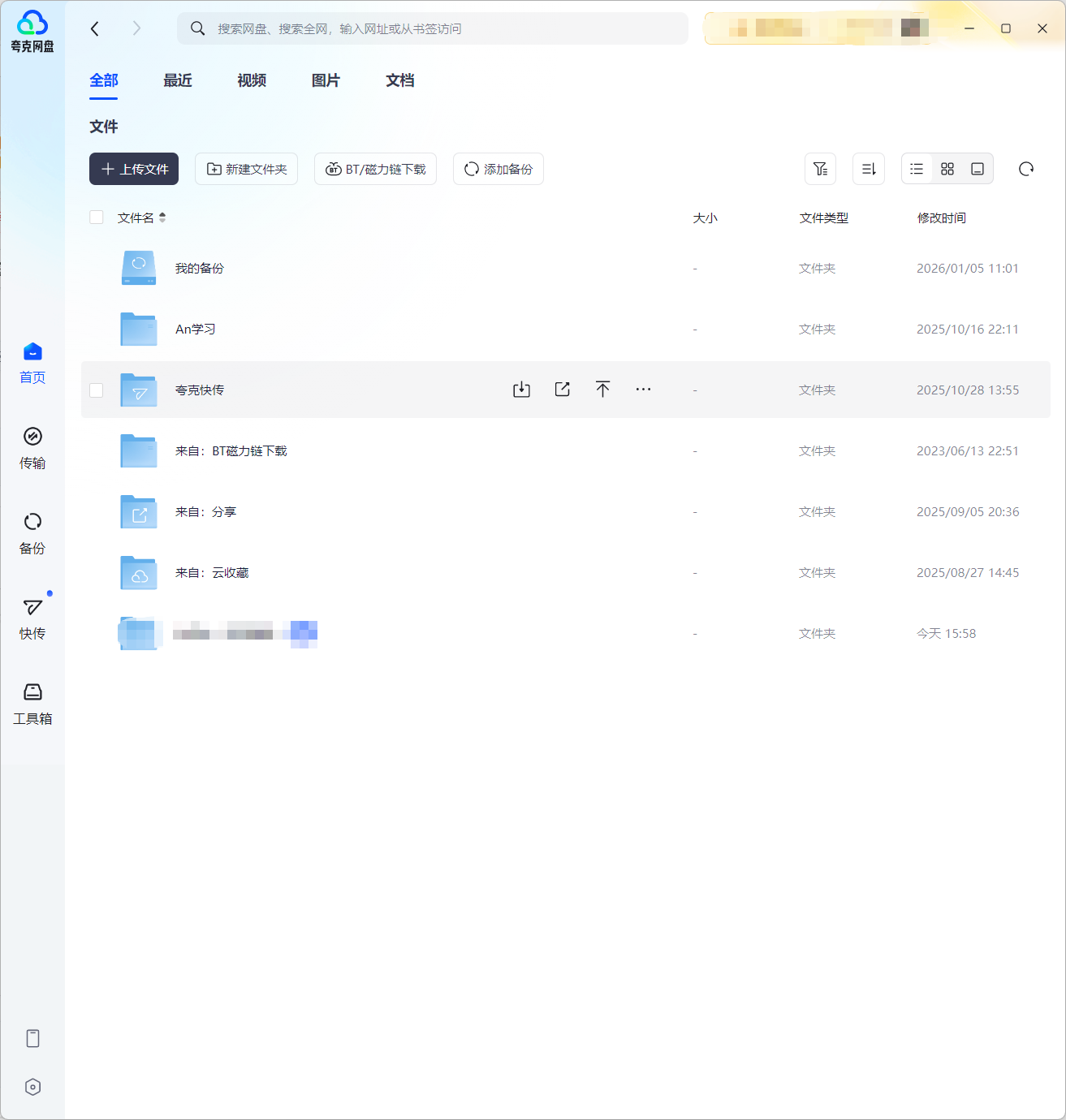1066x1120 pixels.
Task: Toggle list view mode
Action: (x=917, y=169)
